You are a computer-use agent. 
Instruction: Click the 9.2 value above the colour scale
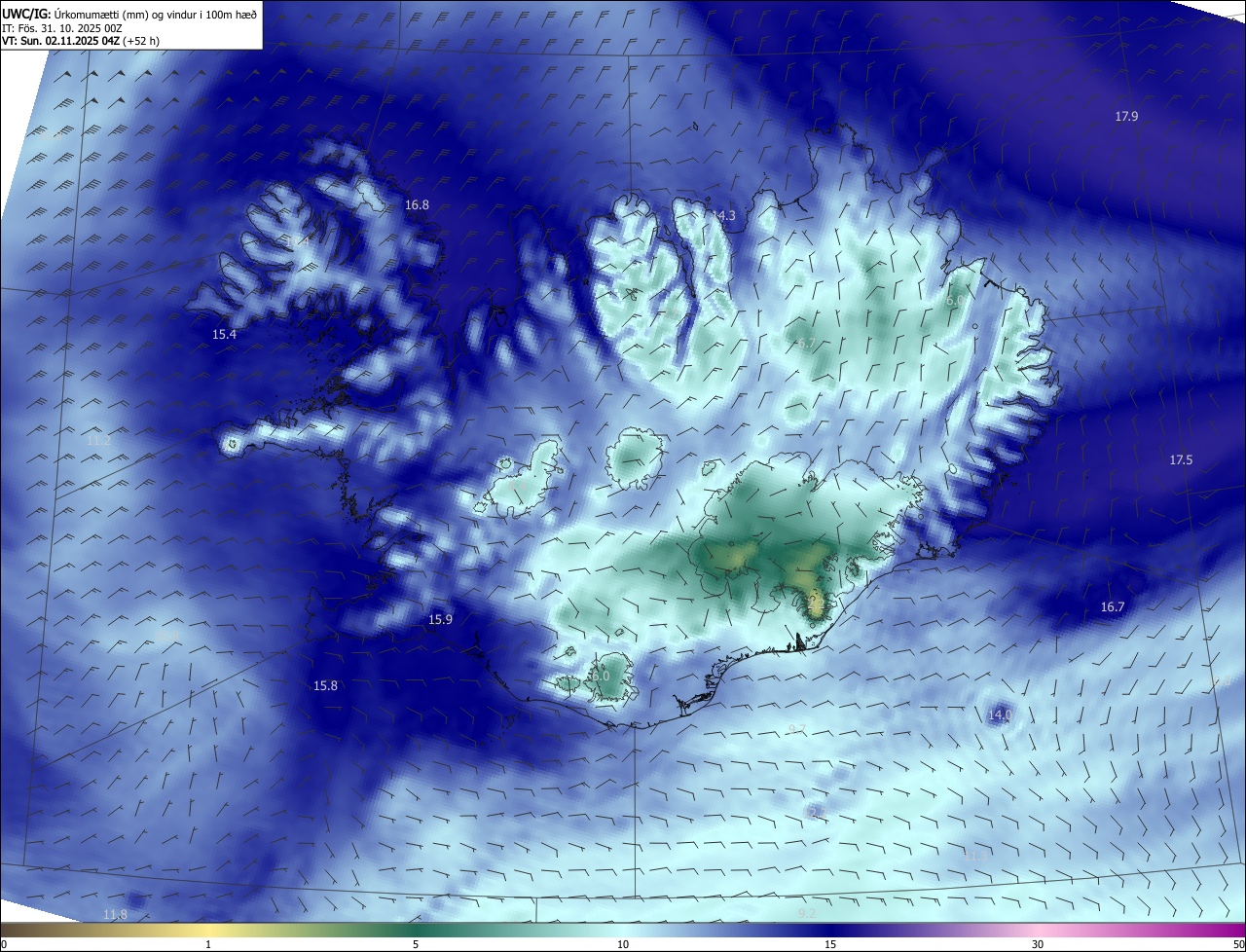[x=806, y=912]
